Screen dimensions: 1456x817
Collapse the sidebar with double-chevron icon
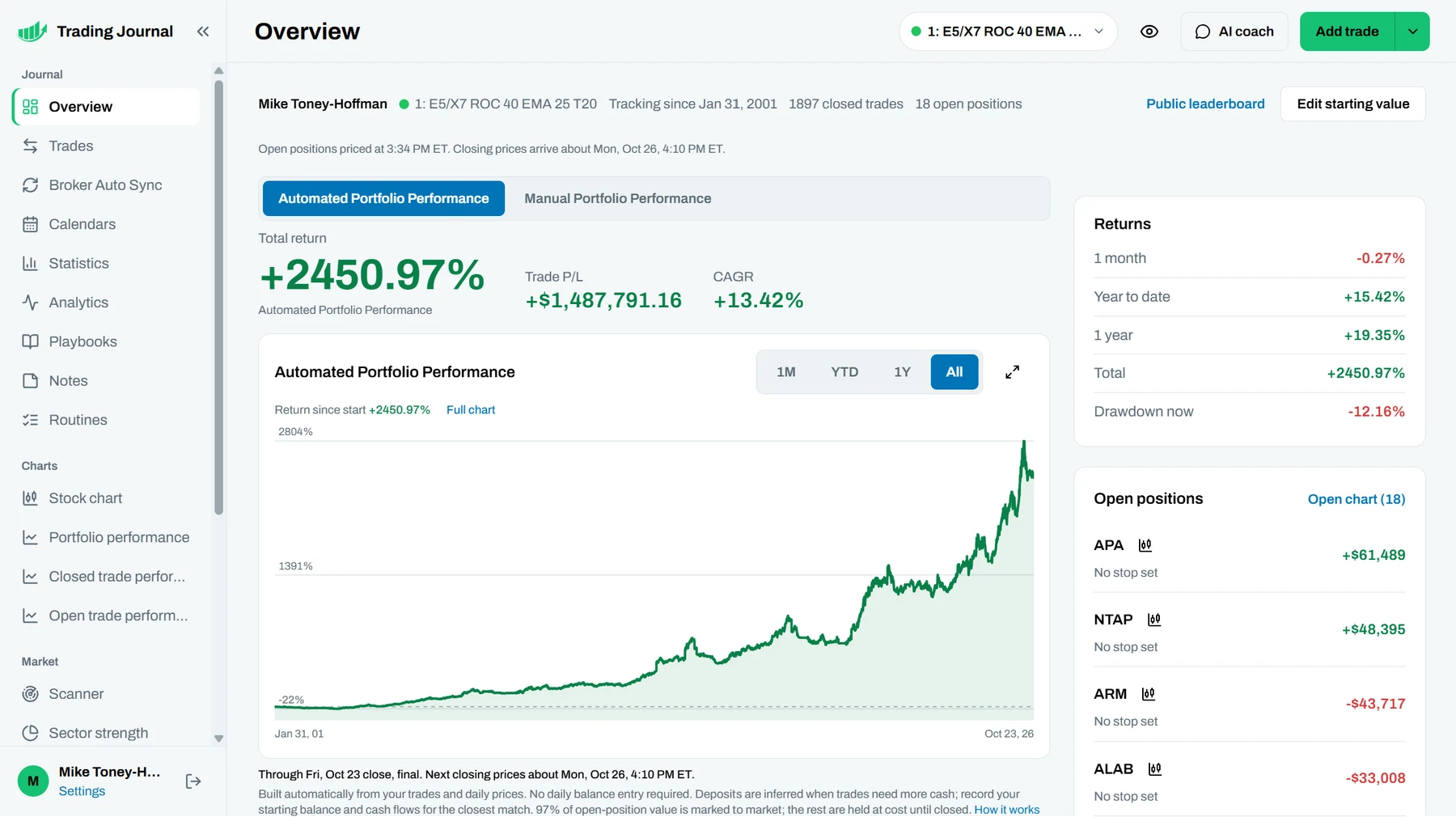pyautogui.click(x=203, y=32)
